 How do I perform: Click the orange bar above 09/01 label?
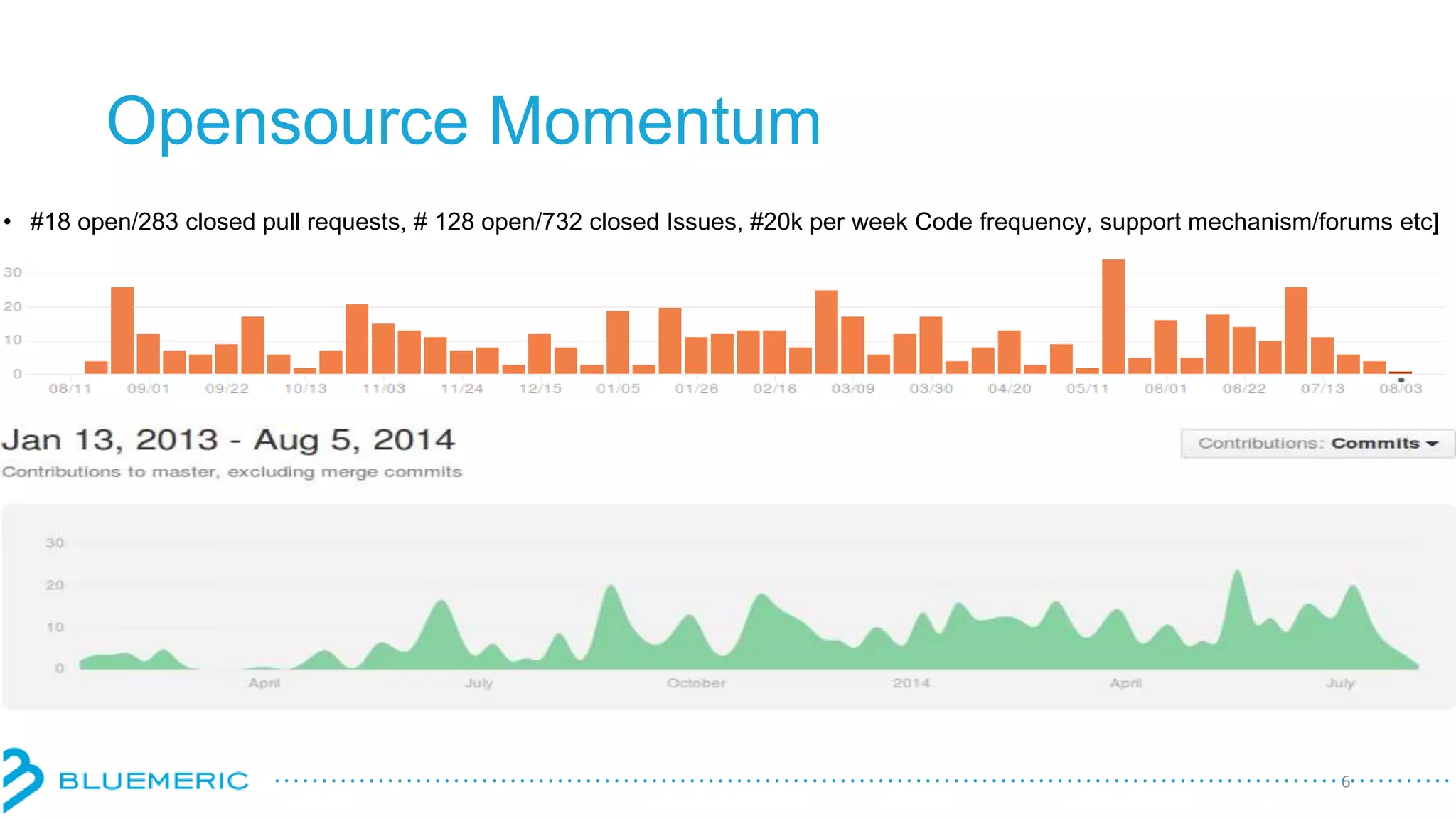(148, 354)
